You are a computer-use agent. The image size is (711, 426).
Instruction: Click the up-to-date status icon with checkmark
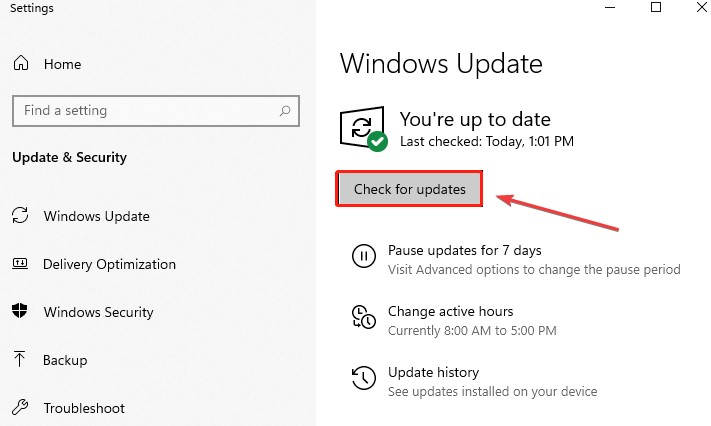pos(364,129)
